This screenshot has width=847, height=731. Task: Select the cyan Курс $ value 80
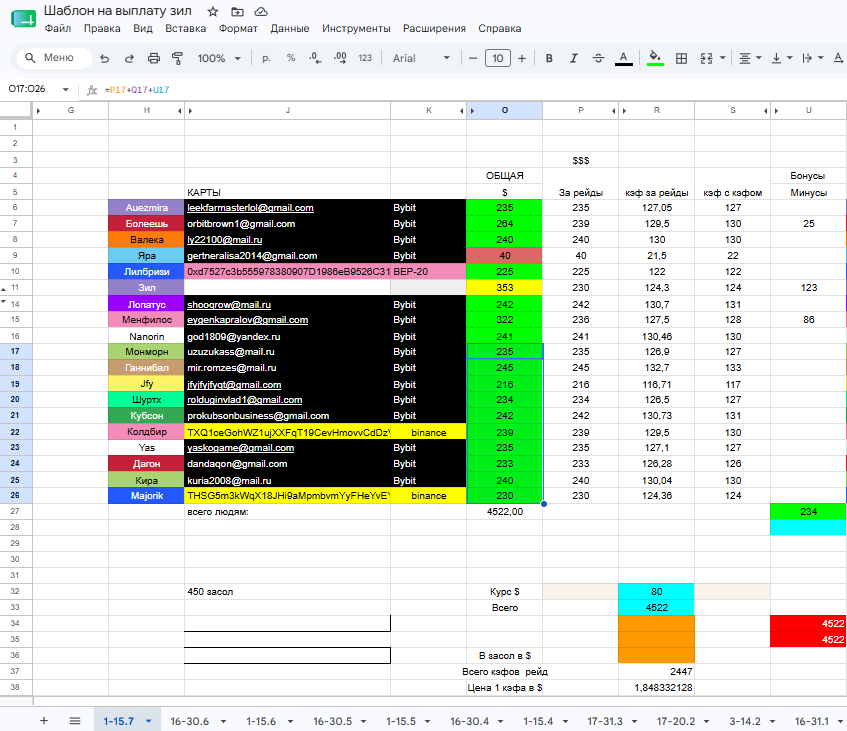[x=656, y=592]
